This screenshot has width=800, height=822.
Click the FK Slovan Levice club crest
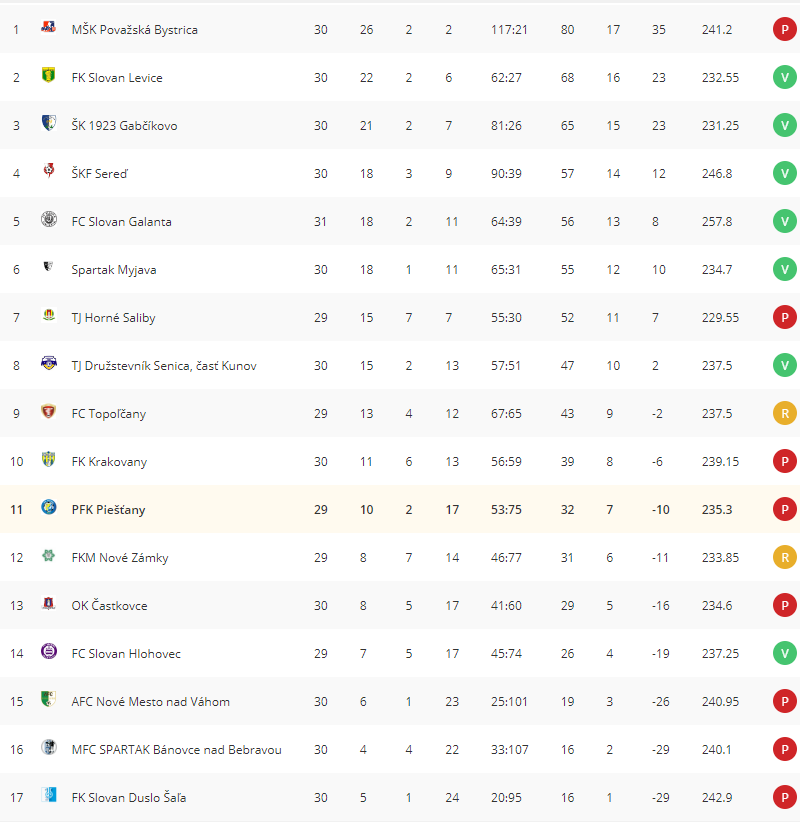click(48, 75)
